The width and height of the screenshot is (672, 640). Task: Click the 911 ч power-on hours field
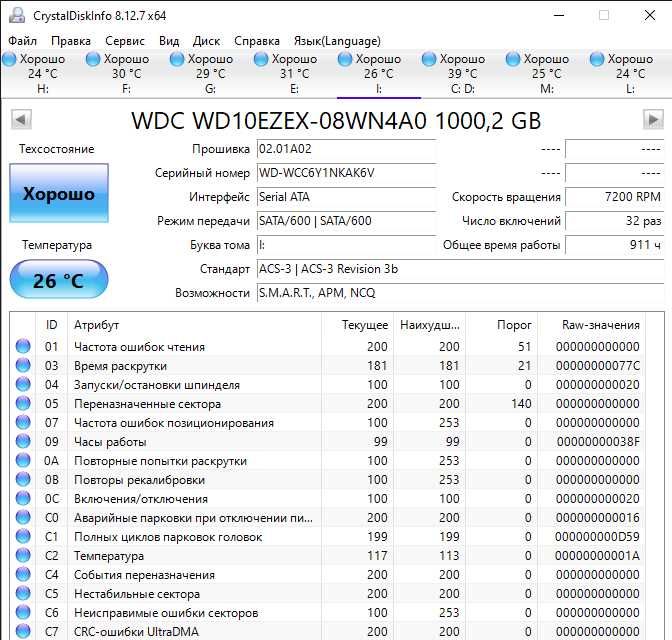(x=614, y=245)
